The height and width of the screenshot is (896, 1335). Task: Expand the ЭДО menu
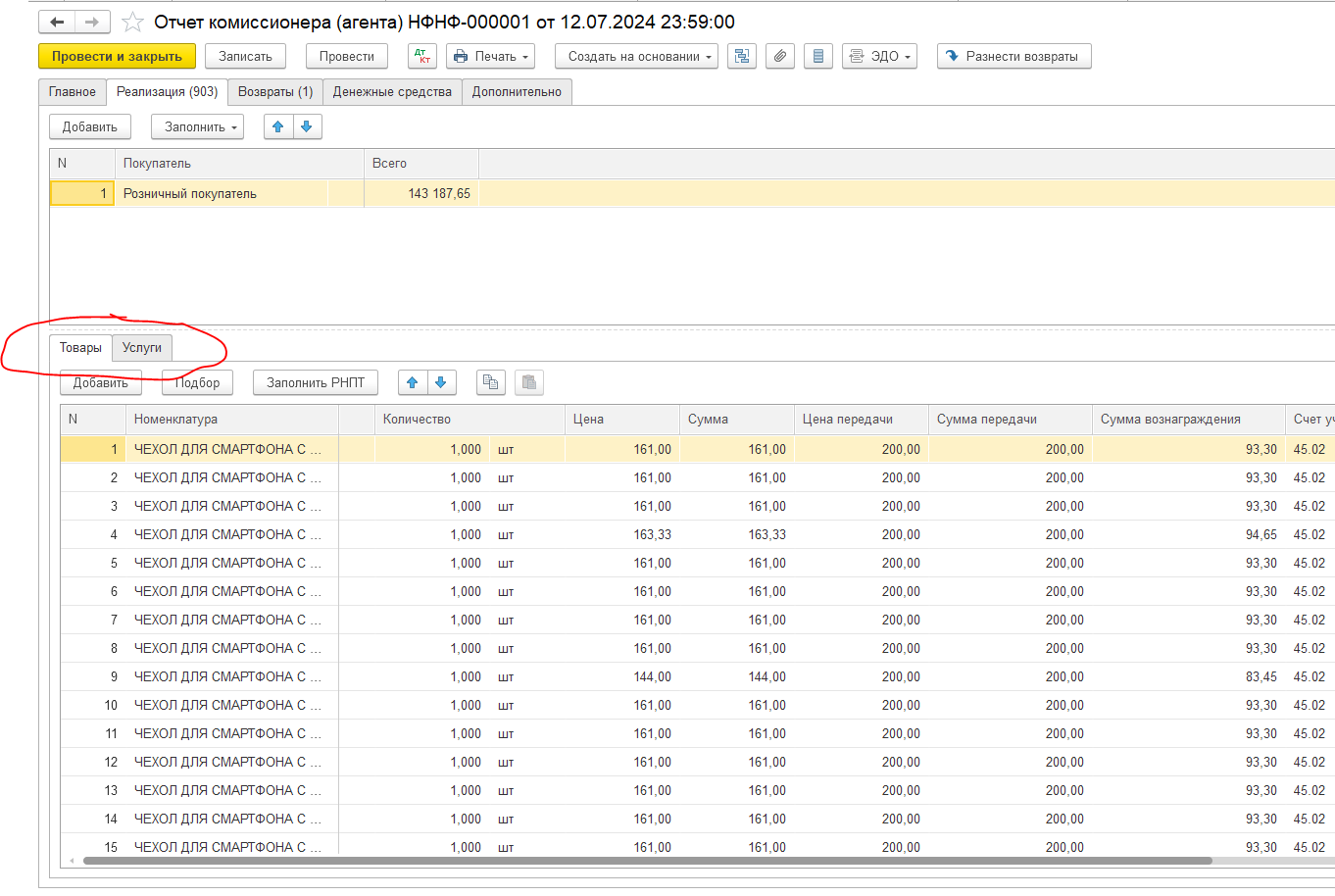(x=879, y=56)
